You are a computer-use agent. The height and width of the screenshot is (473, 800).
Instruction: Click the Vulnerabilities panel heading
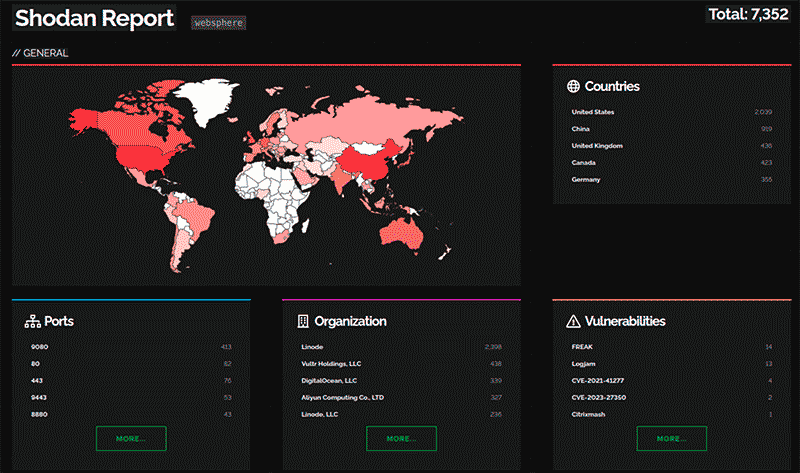pos(625,321)
